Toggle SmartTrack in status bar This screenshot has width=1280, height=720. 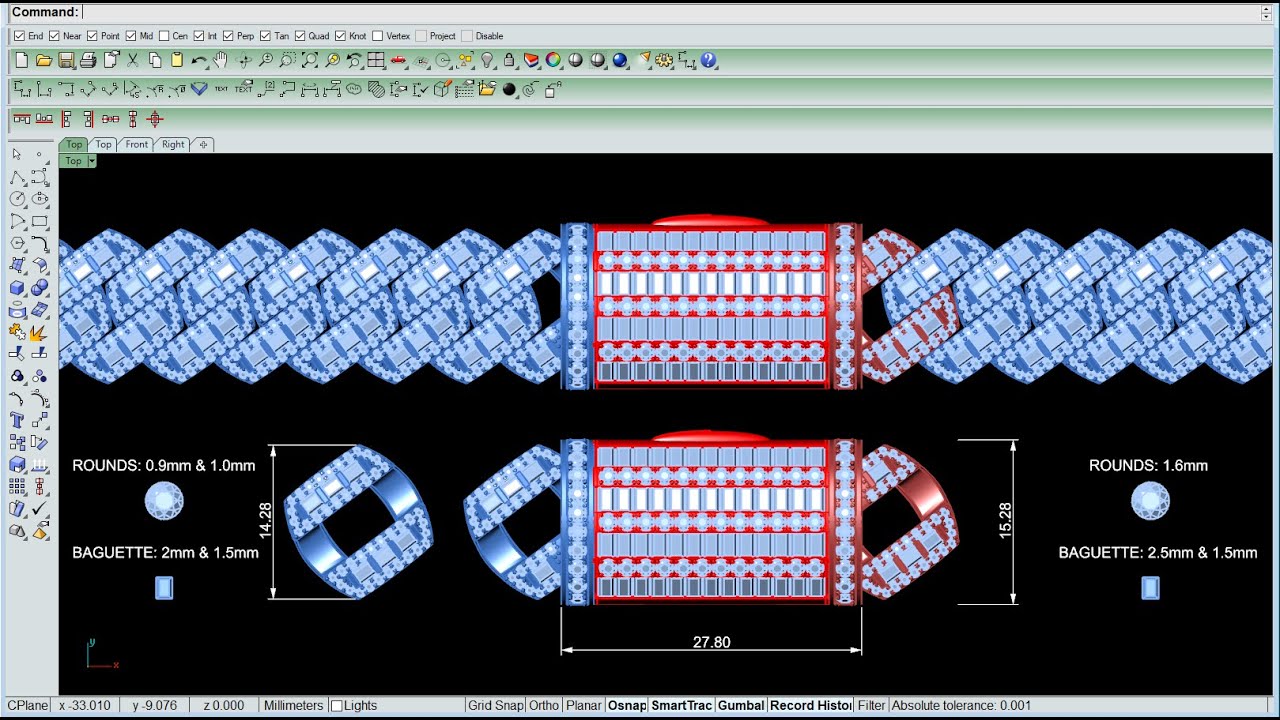[682, 705]
